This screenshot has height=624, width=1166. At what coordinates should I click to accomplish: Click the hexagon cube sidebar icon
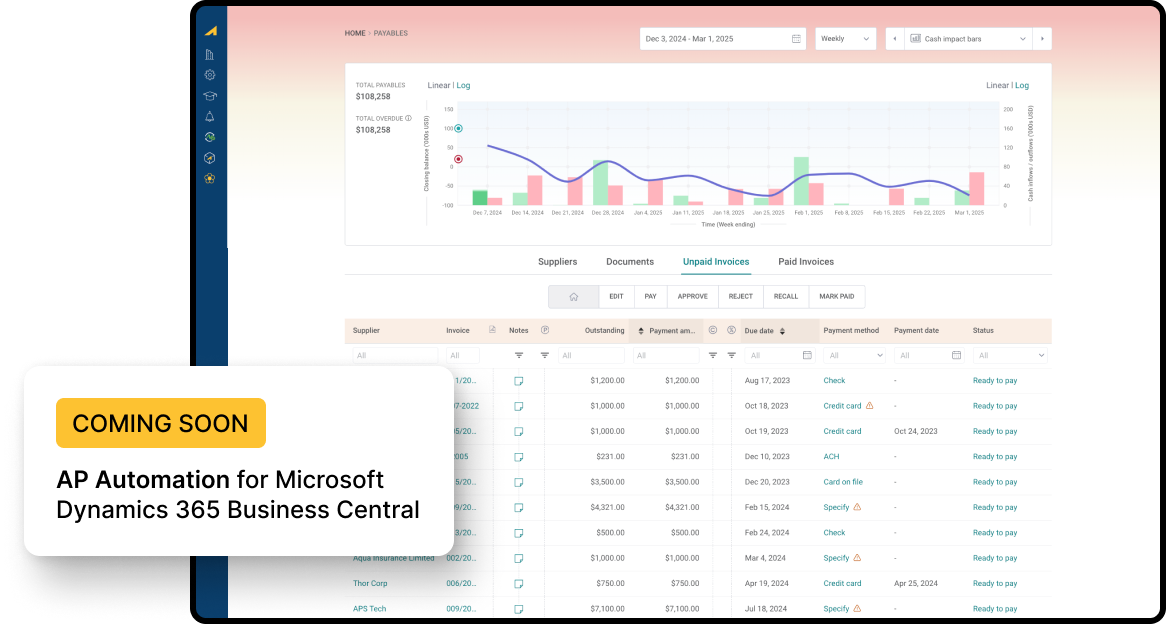(x=210, y=158)
